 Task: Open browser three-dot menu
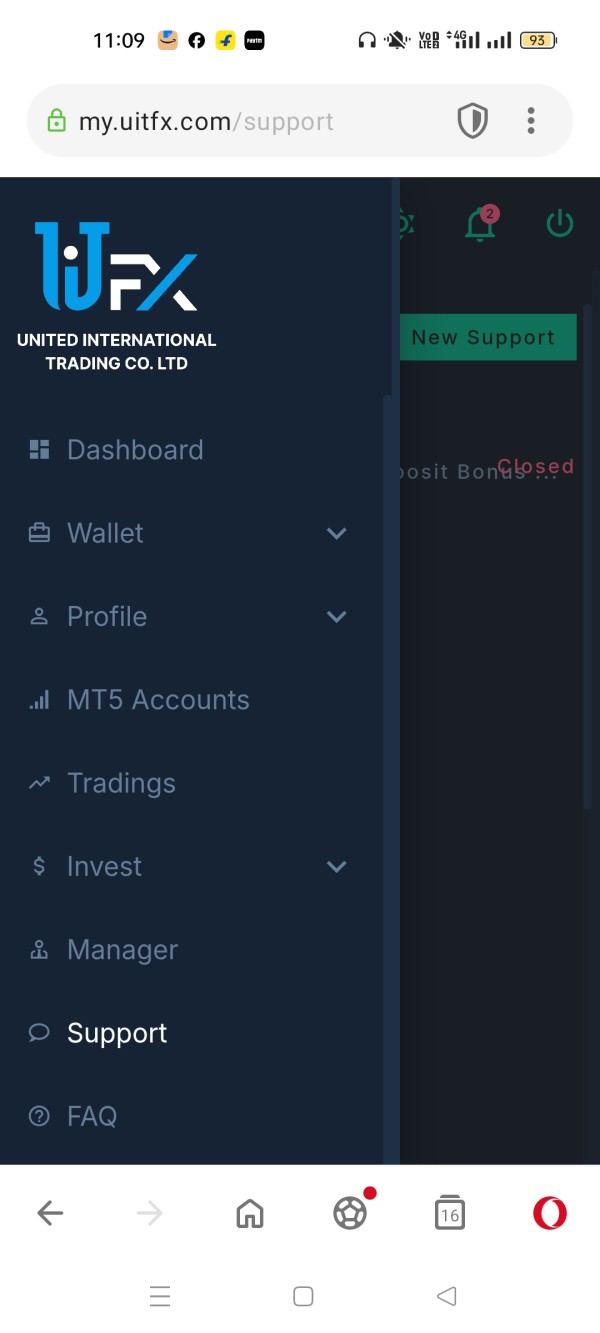(531, 121)
